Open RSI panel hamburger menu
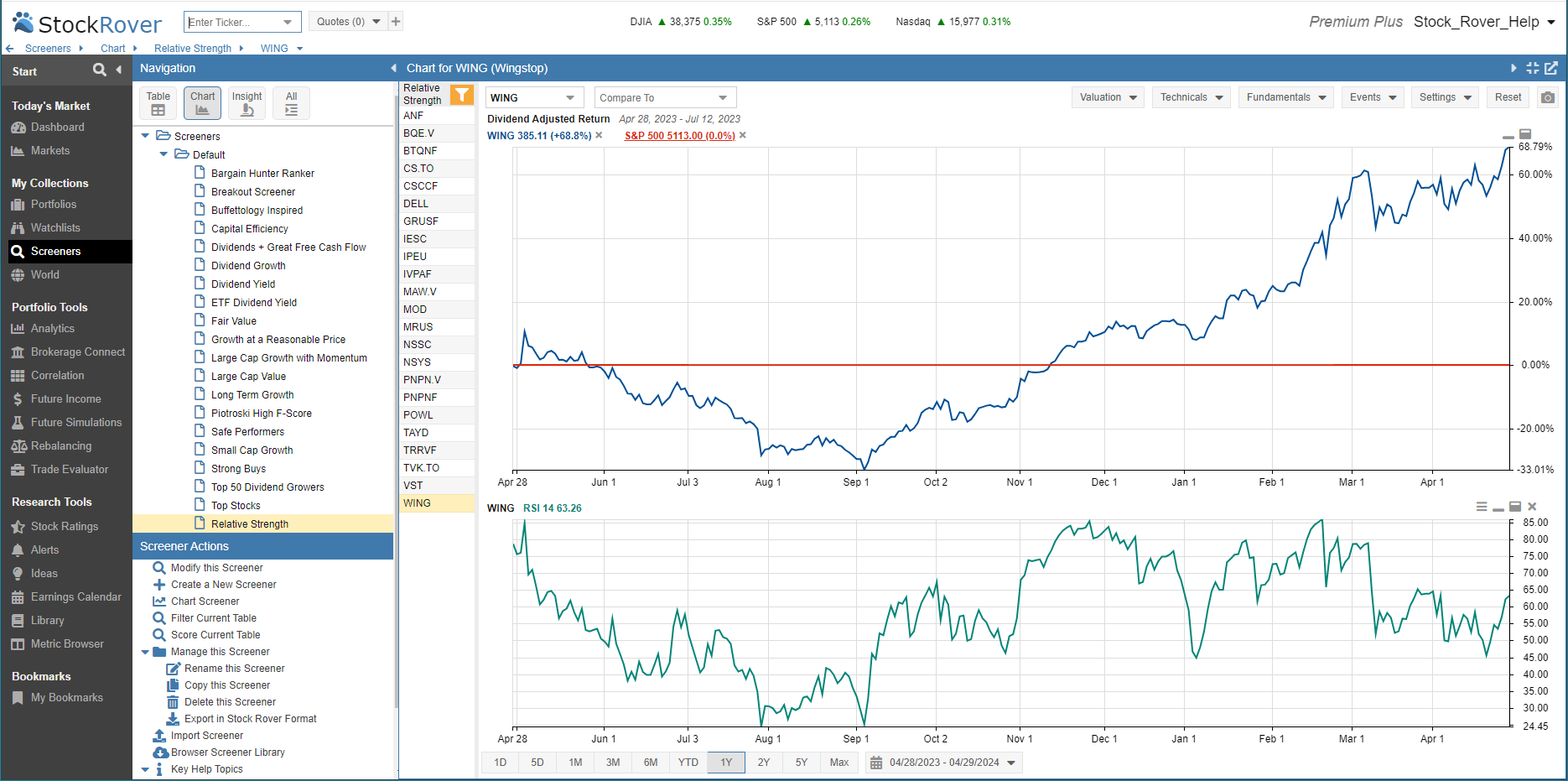The height and width of the screenshot is (781, 1568). (x=1482, y=507)
